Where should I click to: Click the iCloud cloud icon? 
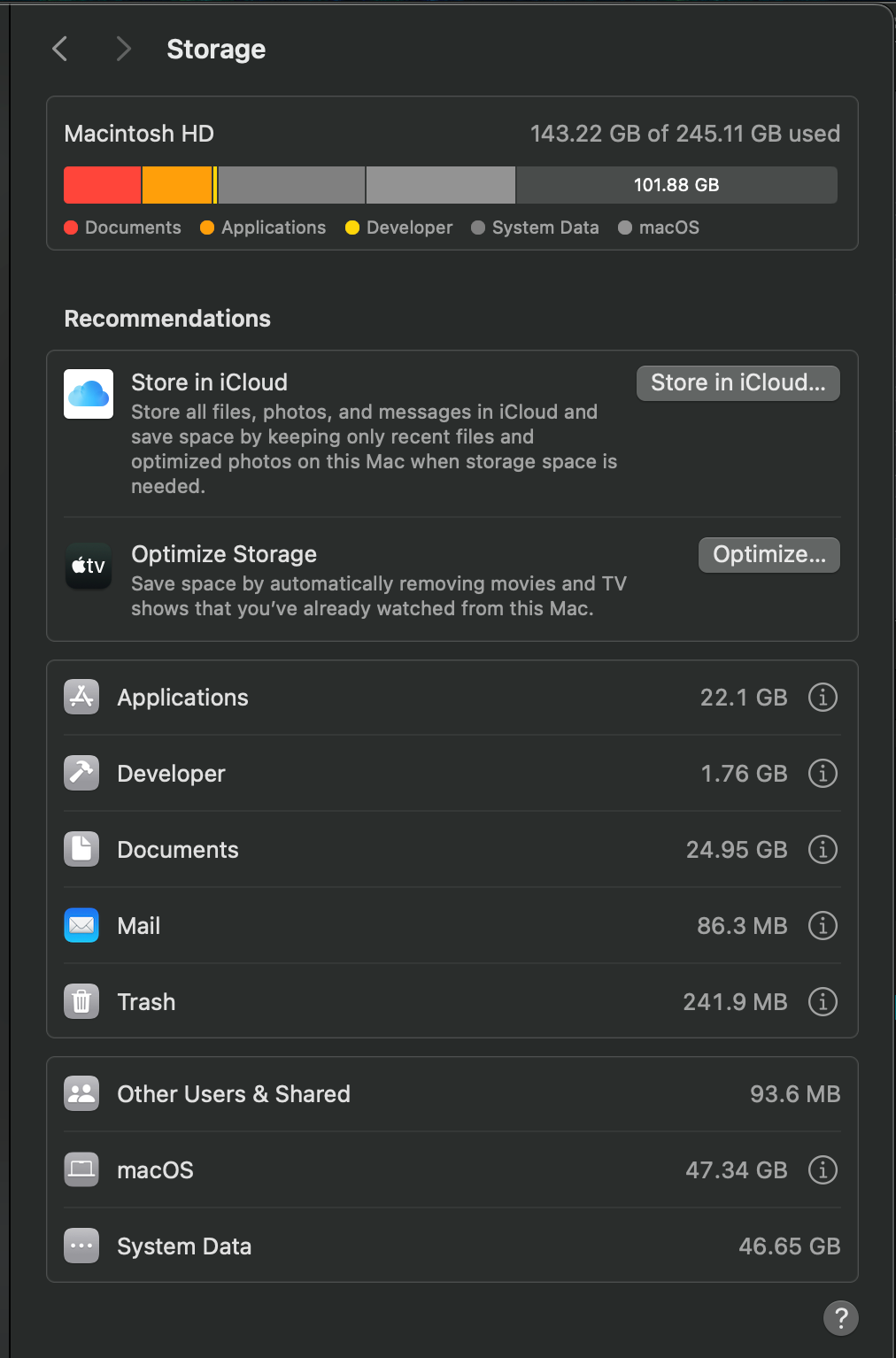(89, 394)
